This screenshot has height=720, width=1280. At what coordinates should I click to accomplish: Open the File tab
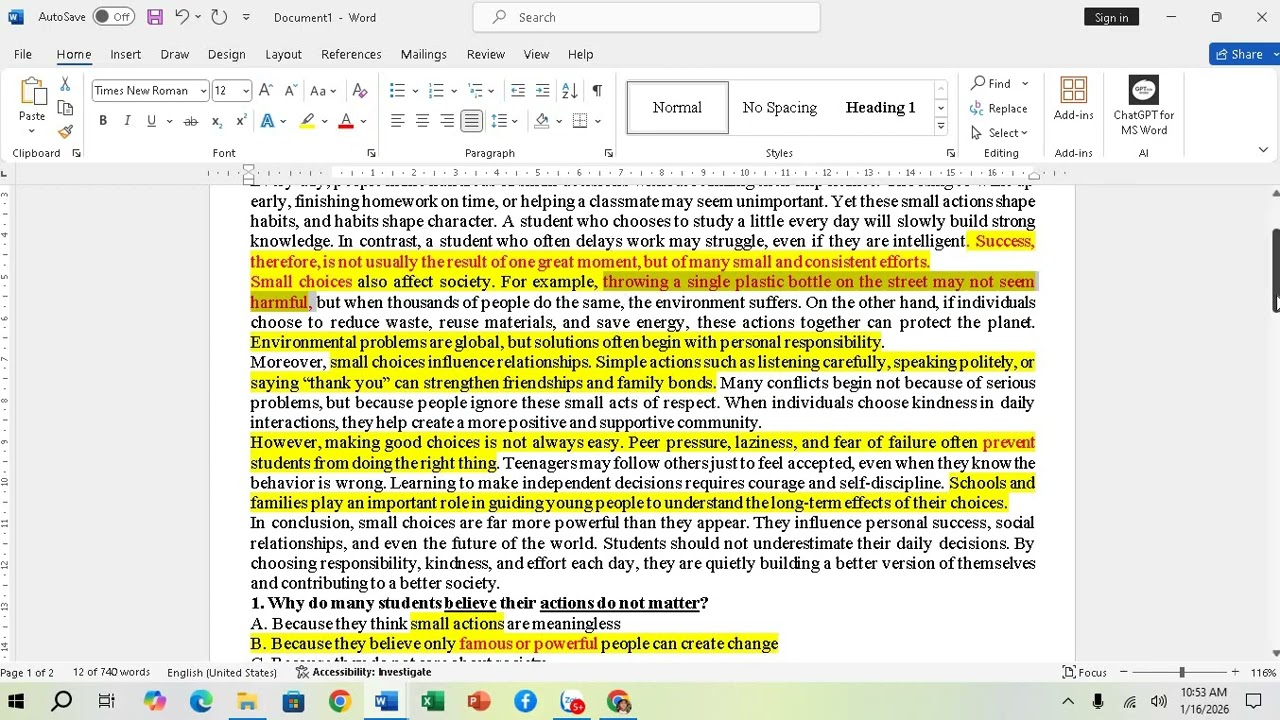[23, 54]
